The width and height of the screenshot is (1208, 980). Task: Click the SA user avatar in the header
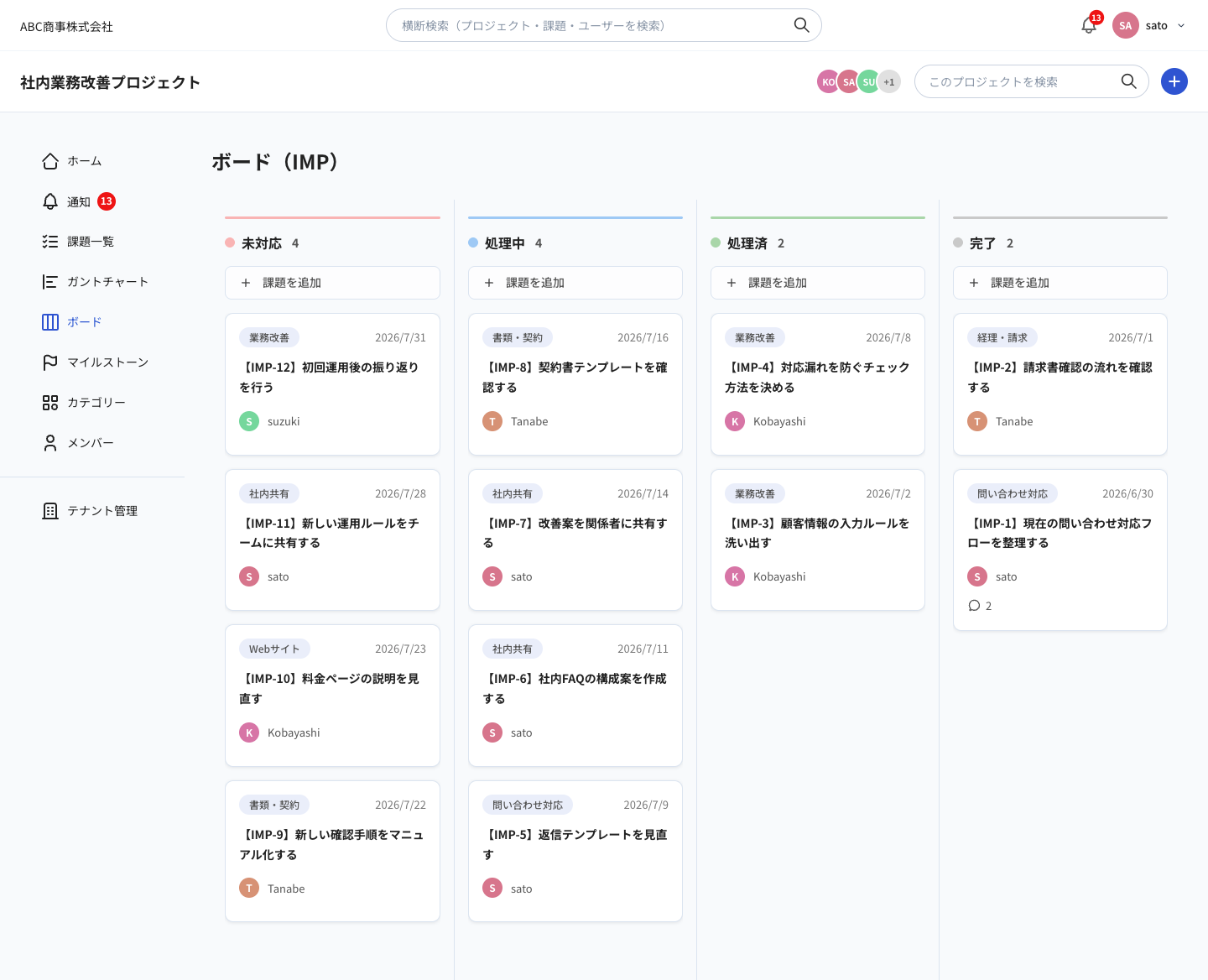(x=1126, y=25)
